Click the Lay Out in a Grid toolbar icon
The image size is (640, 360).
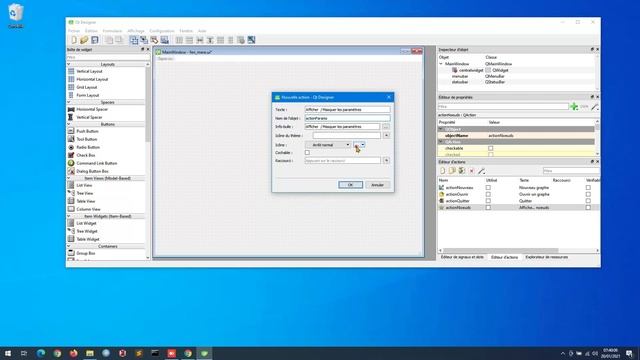click(x=220, y=40)
